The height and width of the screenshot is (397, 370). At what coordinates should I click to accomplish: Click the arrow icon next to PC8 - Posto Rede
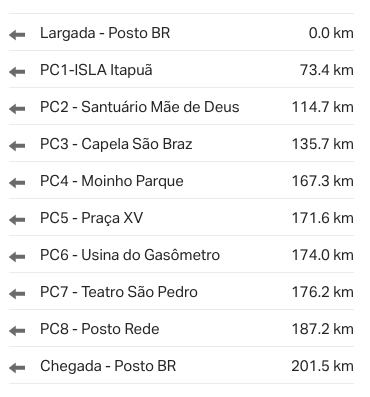pos(17,330)
